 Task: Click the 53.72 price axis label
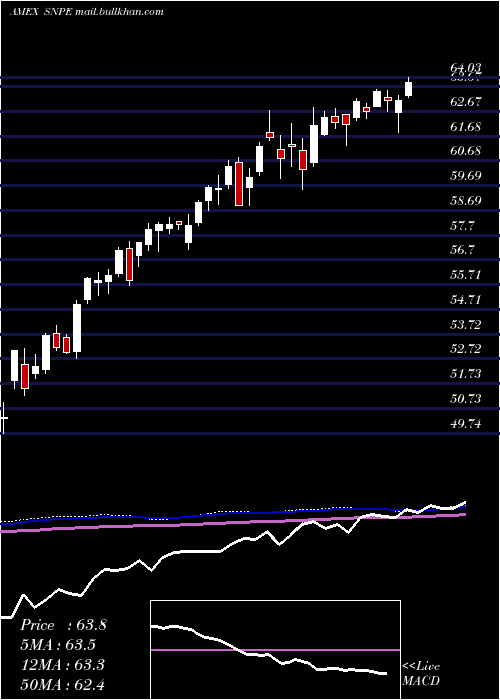click(466, 325)
